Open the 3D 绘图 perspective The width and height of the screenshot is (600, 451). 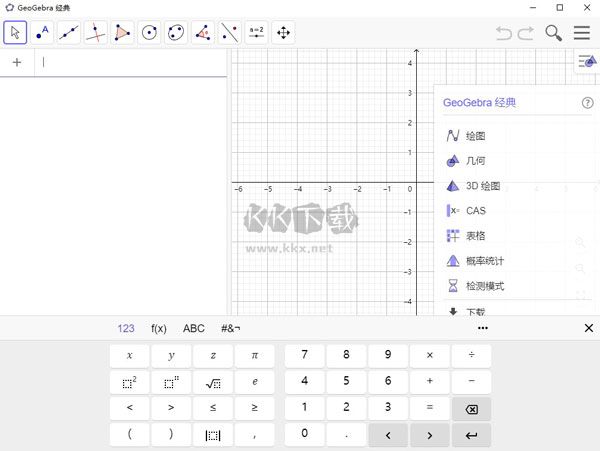pos(482,186)
